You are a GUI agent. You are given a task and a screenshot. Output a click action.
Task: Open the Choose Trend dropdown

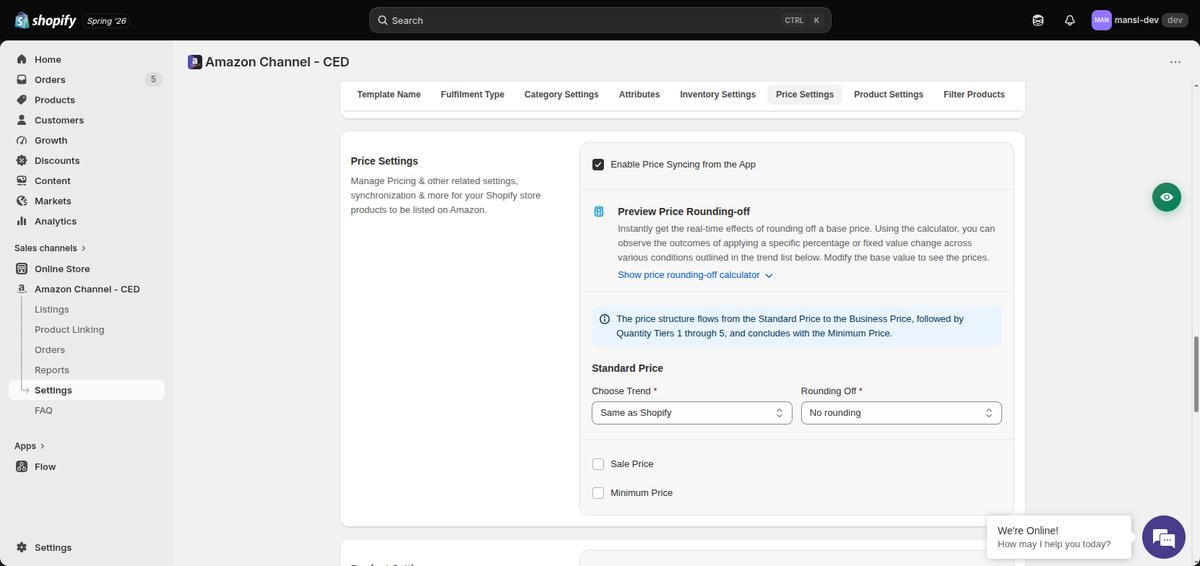692,413
